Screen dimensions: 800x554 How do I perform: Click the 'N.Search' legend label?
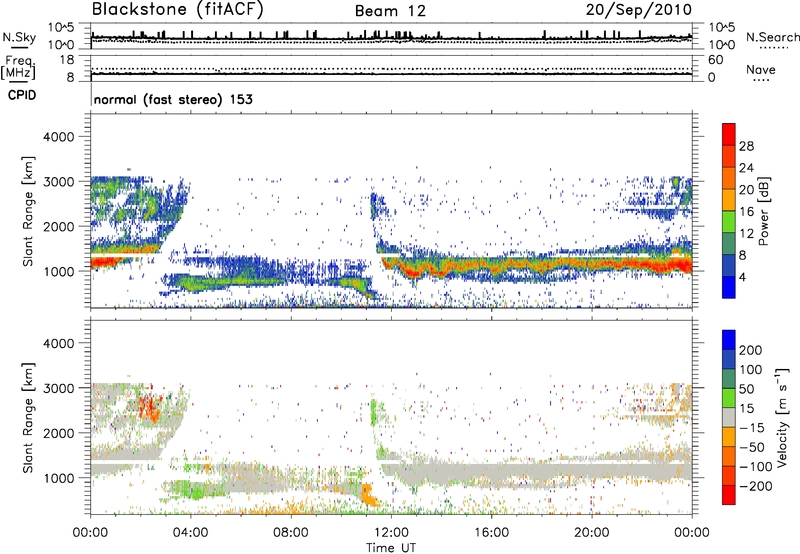(x=772, y=37)
